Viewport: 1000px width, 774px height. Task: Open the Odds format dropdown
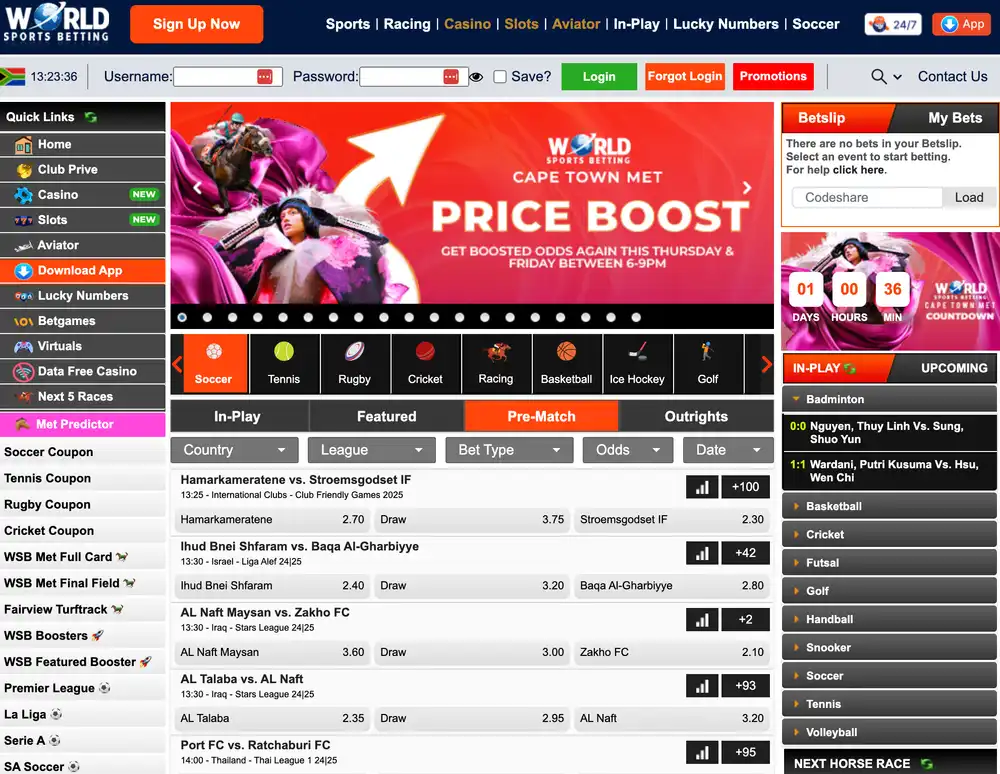[x=628, y=450]
